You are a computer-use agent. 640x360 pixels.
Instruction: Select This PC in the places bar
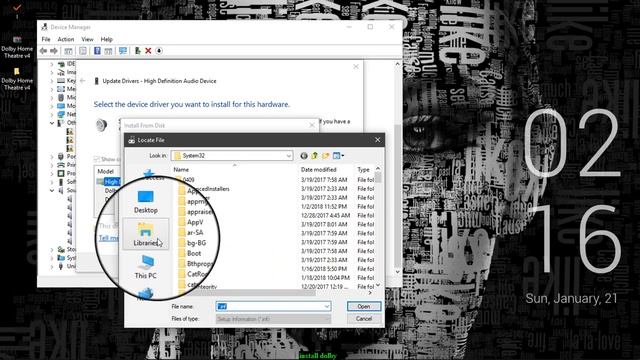point(146,267)
